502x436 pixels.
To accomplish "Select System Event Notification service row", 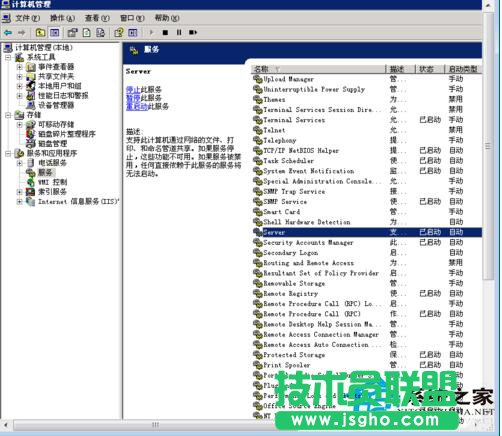I will [x=367, y=171].
